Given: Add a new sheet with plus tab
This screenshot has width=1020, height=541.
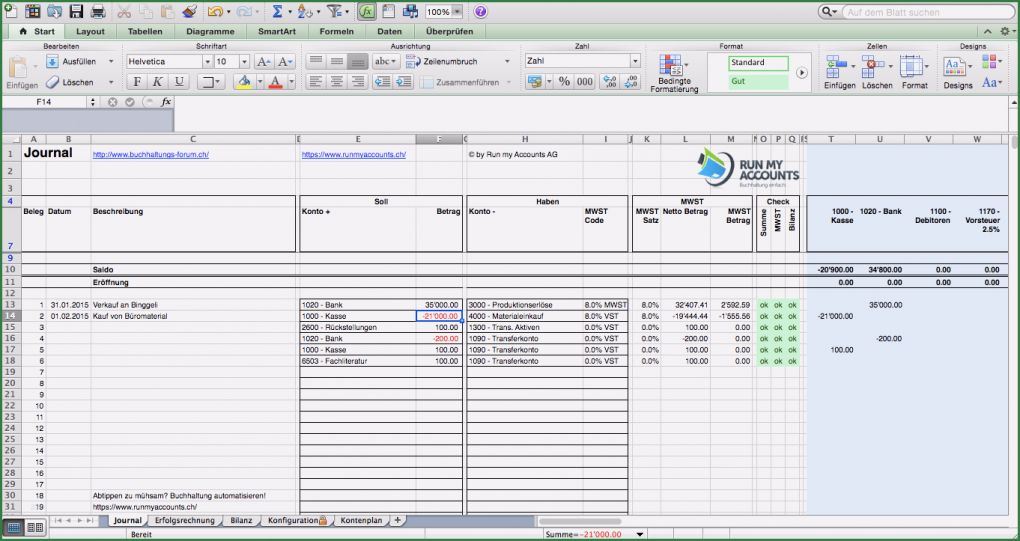Looking at the screenshot, I should (x=397, y=521).
